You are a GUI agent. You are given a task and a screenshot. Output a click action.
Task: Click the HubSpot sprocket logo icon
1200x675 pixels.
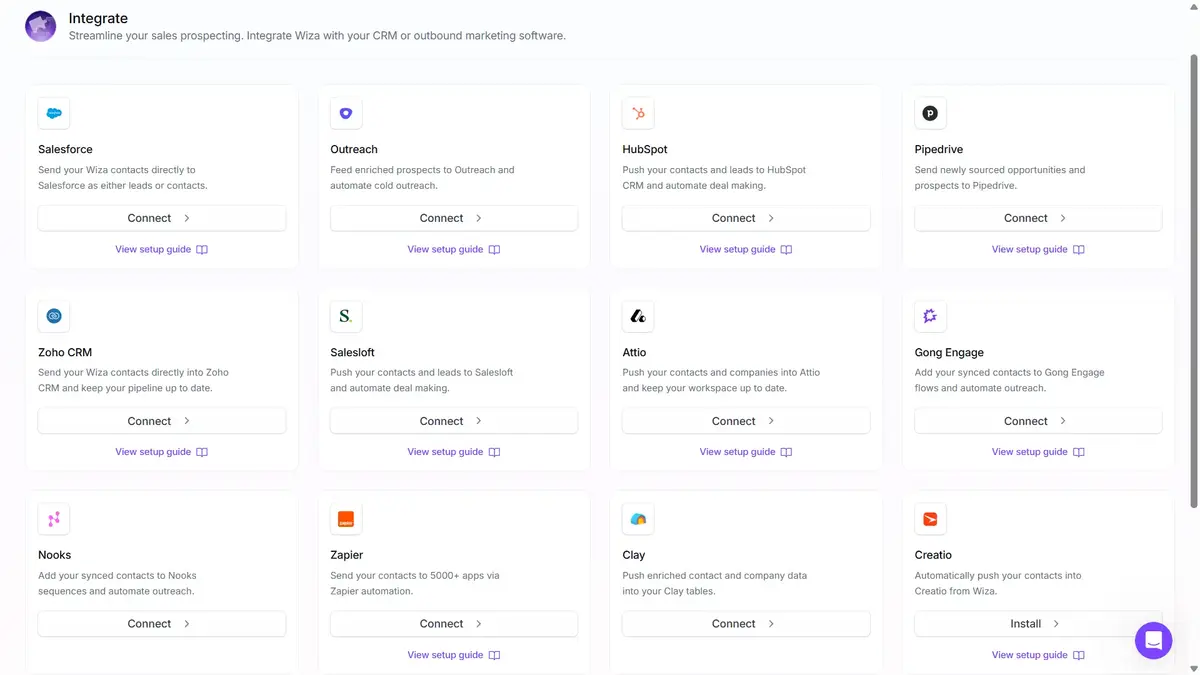pos(638,113)
